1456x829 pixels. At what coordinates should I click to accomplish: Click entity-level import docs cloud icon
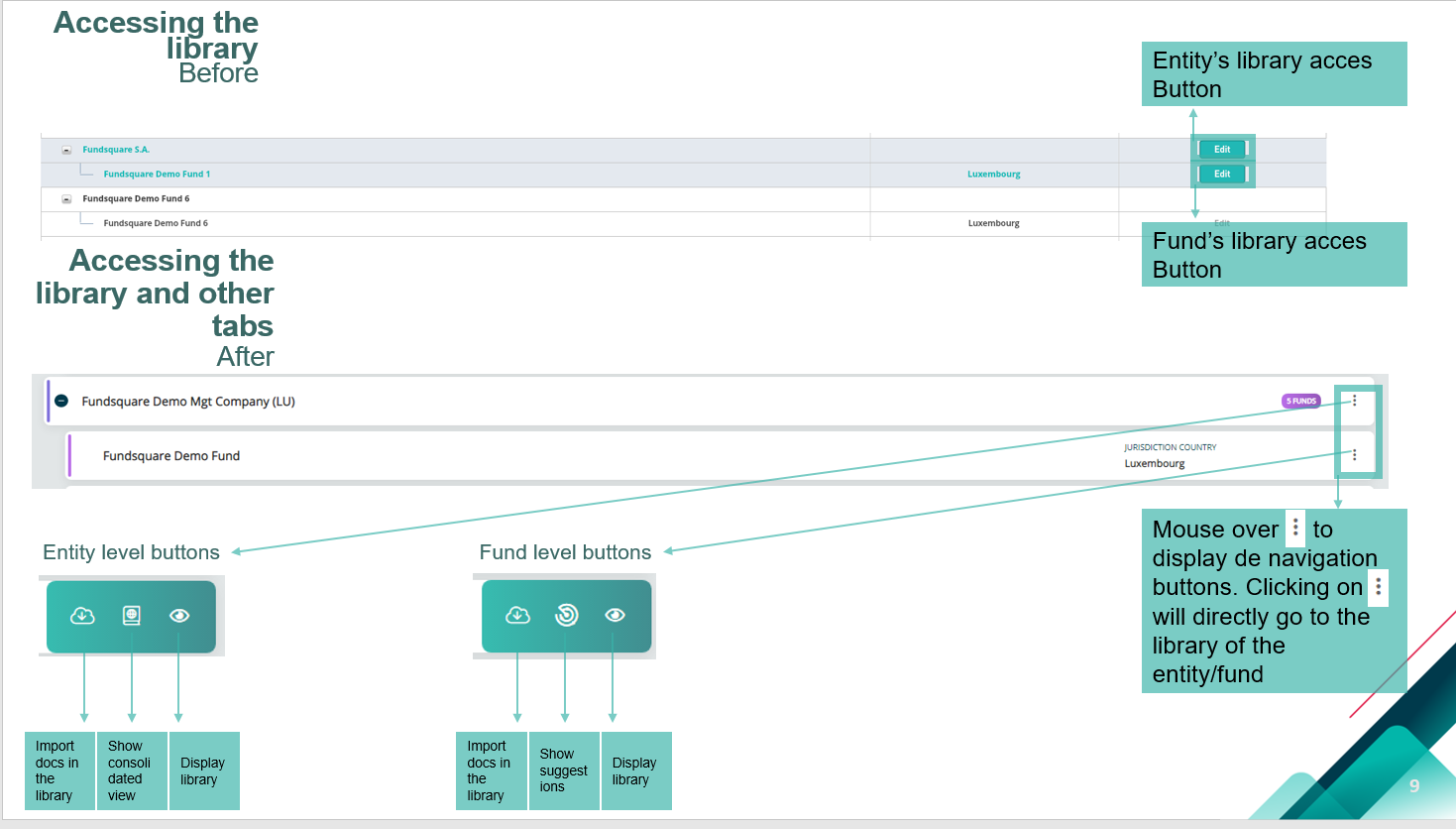(82, 616)
